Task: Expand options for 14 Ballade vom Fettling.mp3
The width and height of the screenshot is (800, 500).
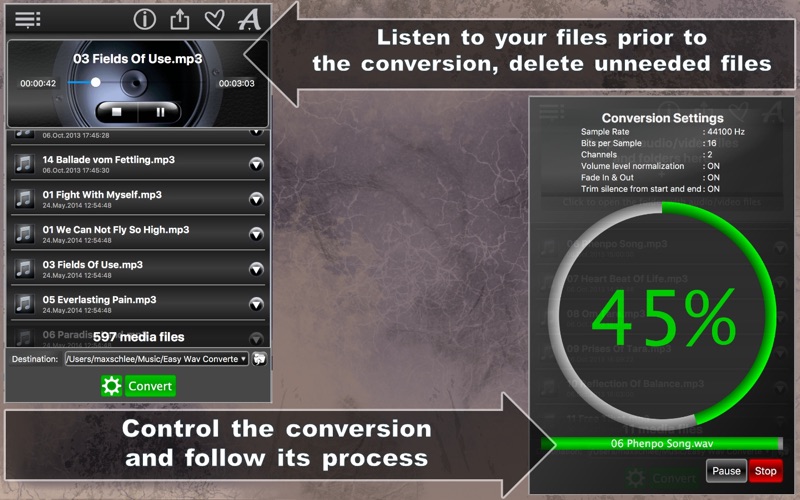Action: pyautogui.click(x=256, y=164)
